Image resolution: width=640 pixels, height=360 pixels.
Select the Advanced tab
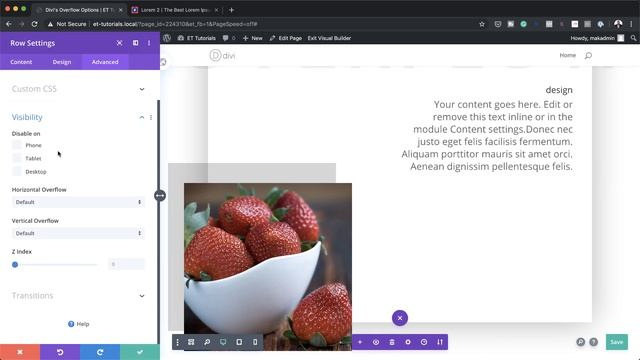pos(105,62)
